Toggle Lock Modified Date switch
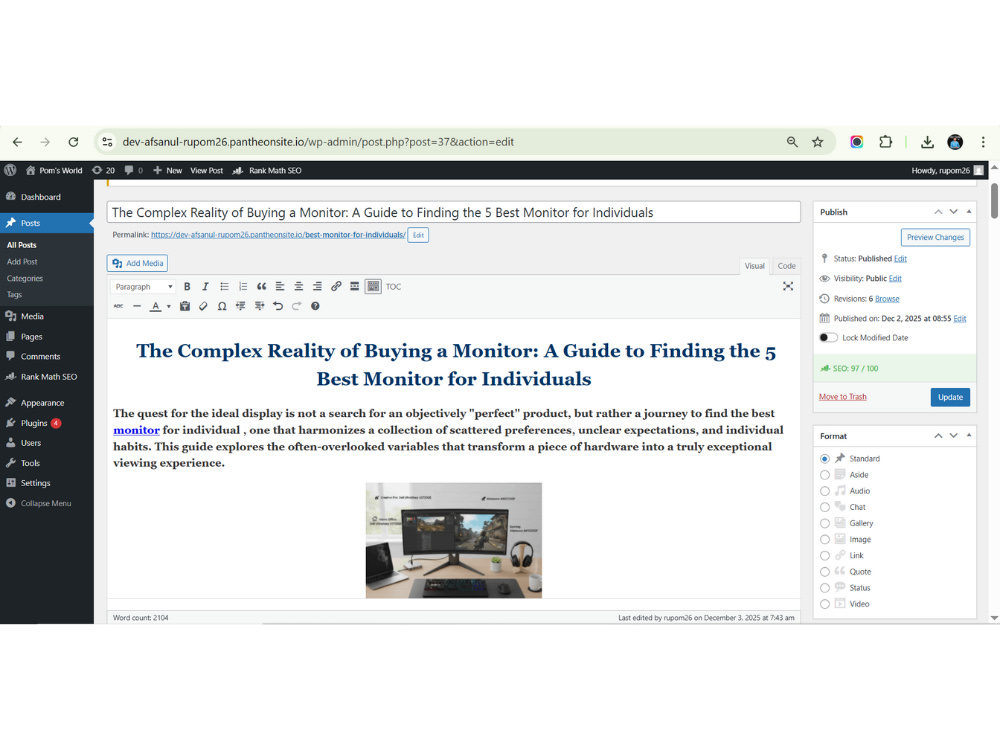 coord(828,337)
